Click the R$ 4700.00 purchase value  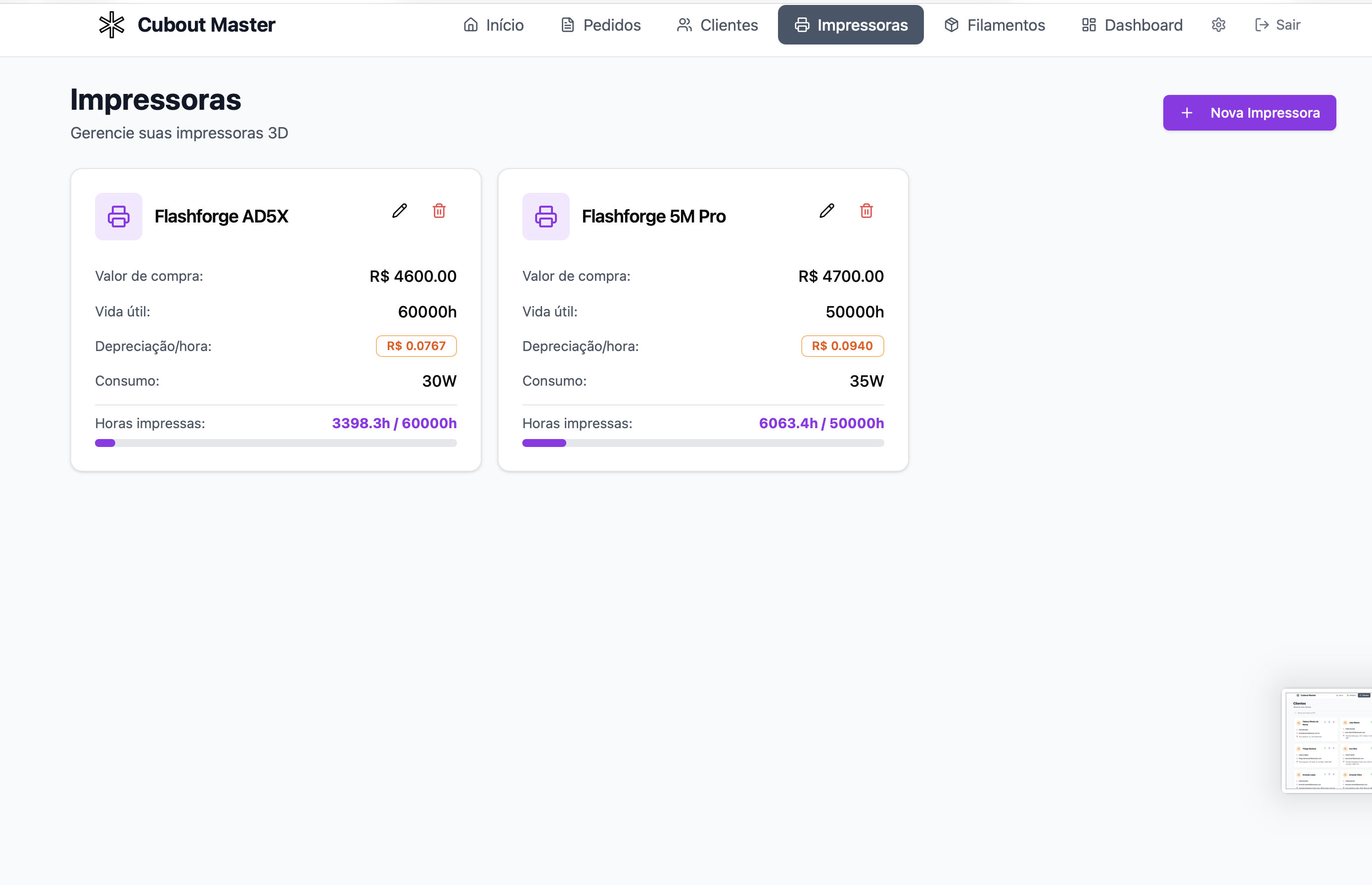pyautogui.click(x=841, y=276)
